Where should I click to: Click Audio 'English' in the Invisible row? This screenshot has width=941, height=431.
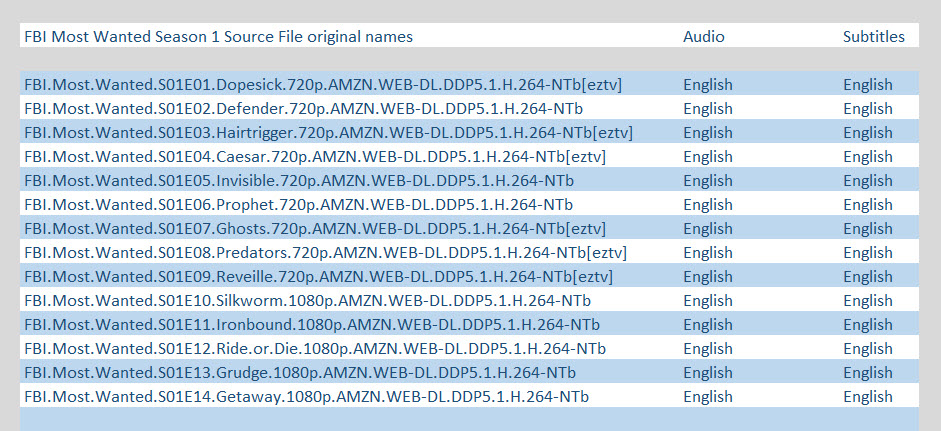(x=708, y=181)
